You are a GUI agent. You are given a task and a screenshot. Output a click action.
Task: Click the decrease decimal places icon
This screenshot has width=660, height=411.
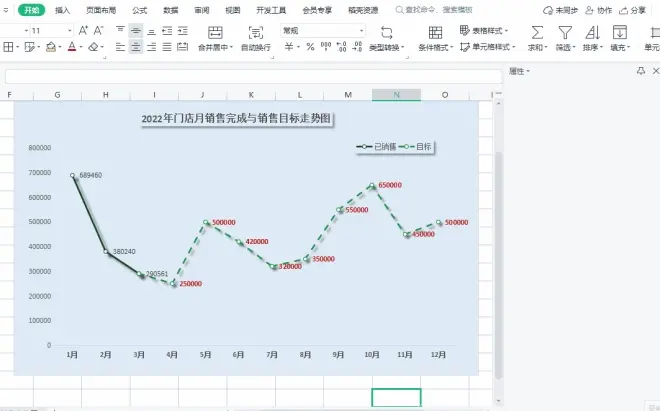tap(357, 47)
